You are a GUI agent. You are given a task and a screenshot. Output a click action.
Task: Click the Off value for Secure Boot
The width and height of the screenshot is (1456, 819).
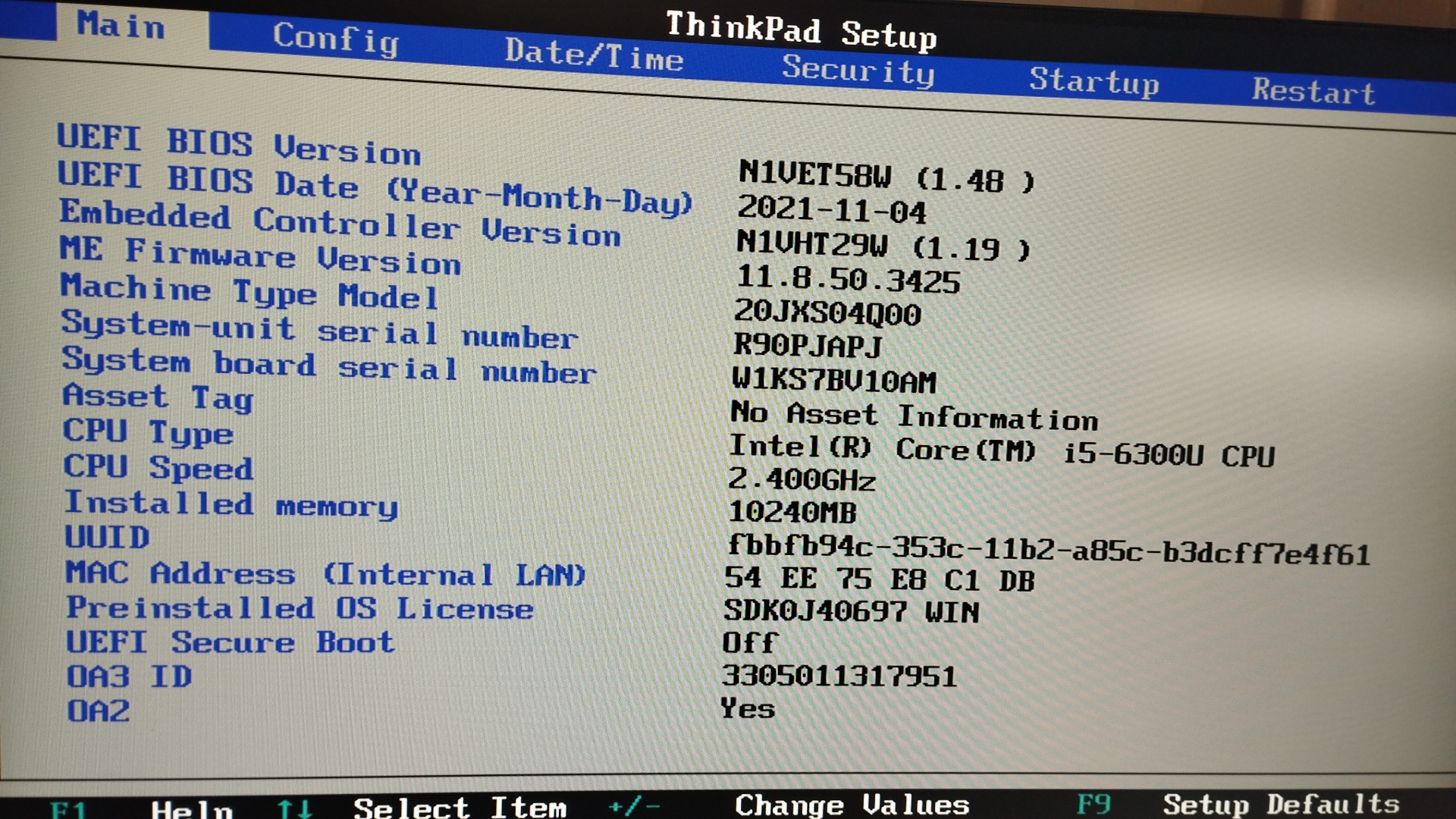749,643
